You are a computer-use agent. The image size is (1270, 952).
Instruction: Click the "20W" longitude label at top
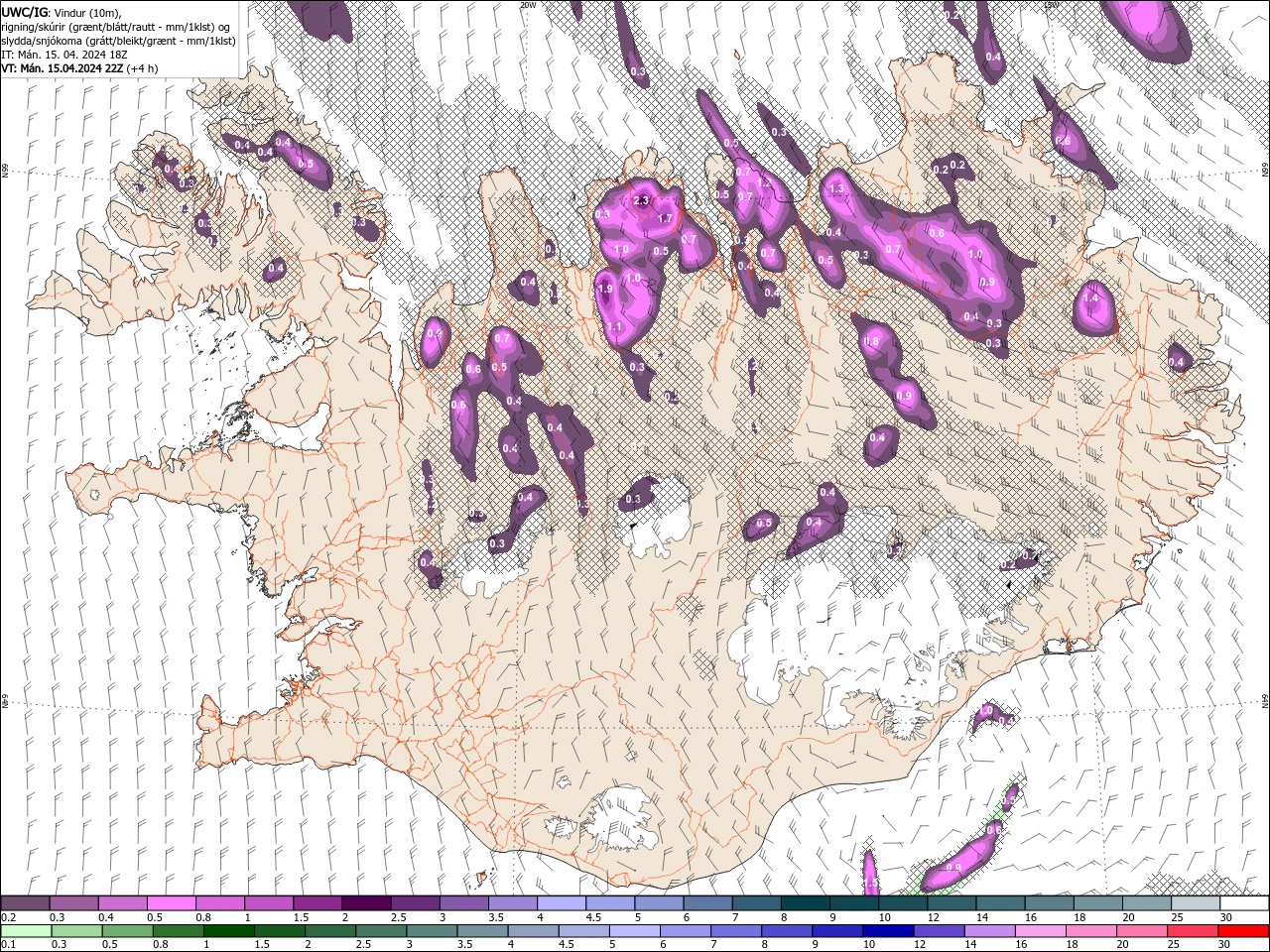[x=528, y=5]
